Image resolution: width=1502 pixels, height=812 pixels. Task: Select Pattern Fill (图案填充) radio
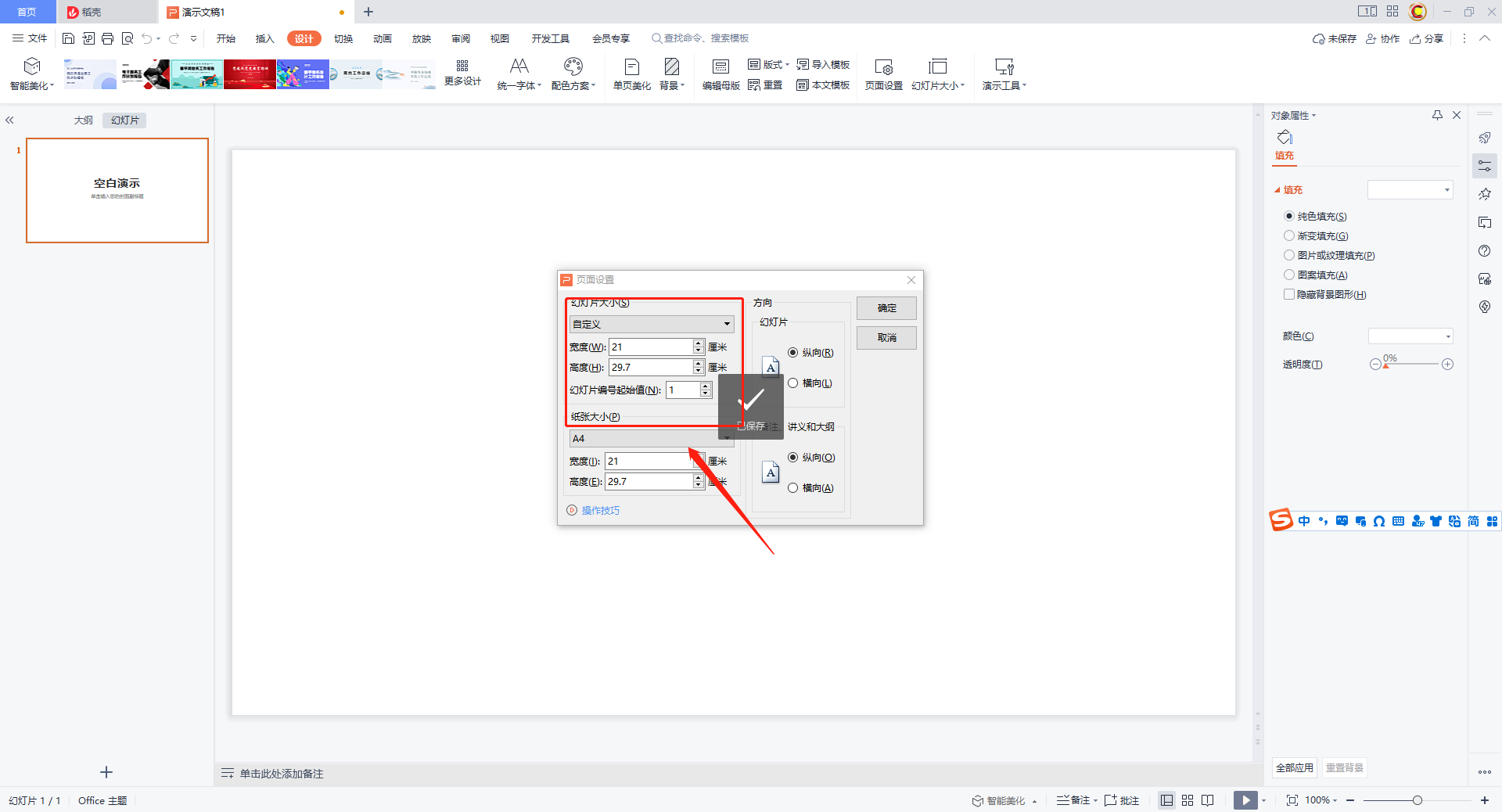(x=1289, y=275)
